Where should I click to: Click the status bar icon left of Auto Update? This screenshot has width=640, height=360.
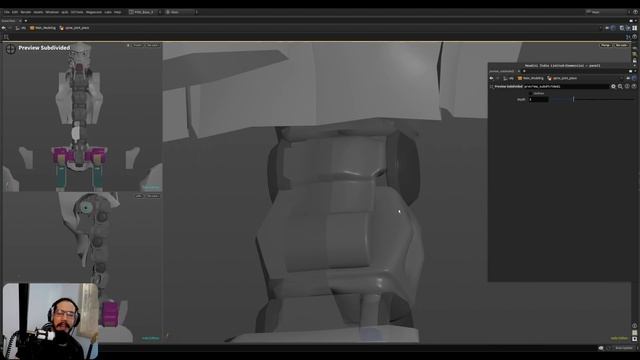tap(609, 348)
